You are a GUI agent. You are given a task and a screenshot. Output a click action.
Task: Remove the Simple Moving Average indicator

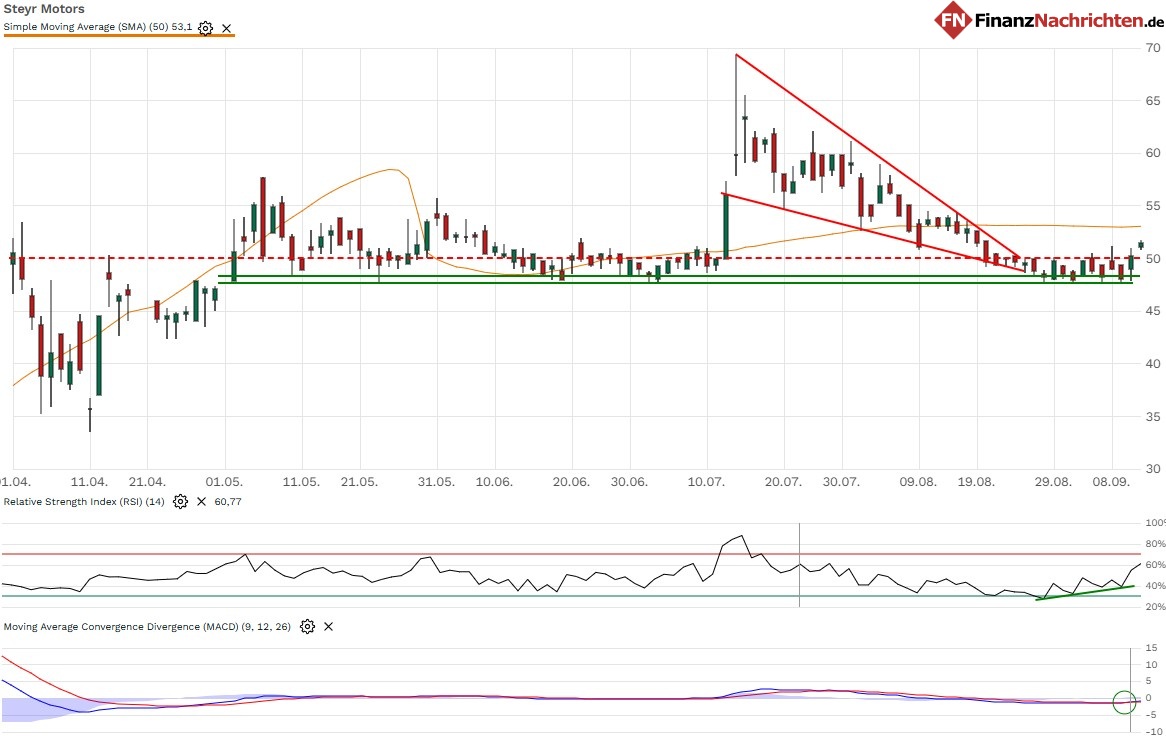coord(227,28)
